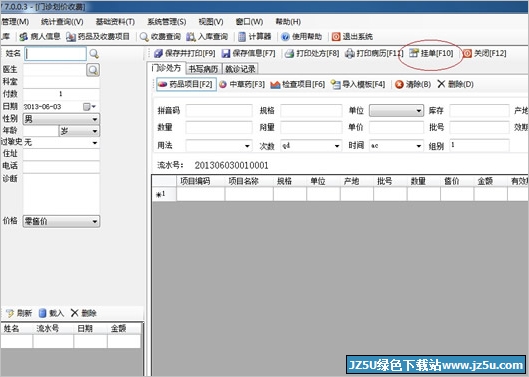Click 关闭[F12] close icon
The image size is (529, 377).
(467, 53)
